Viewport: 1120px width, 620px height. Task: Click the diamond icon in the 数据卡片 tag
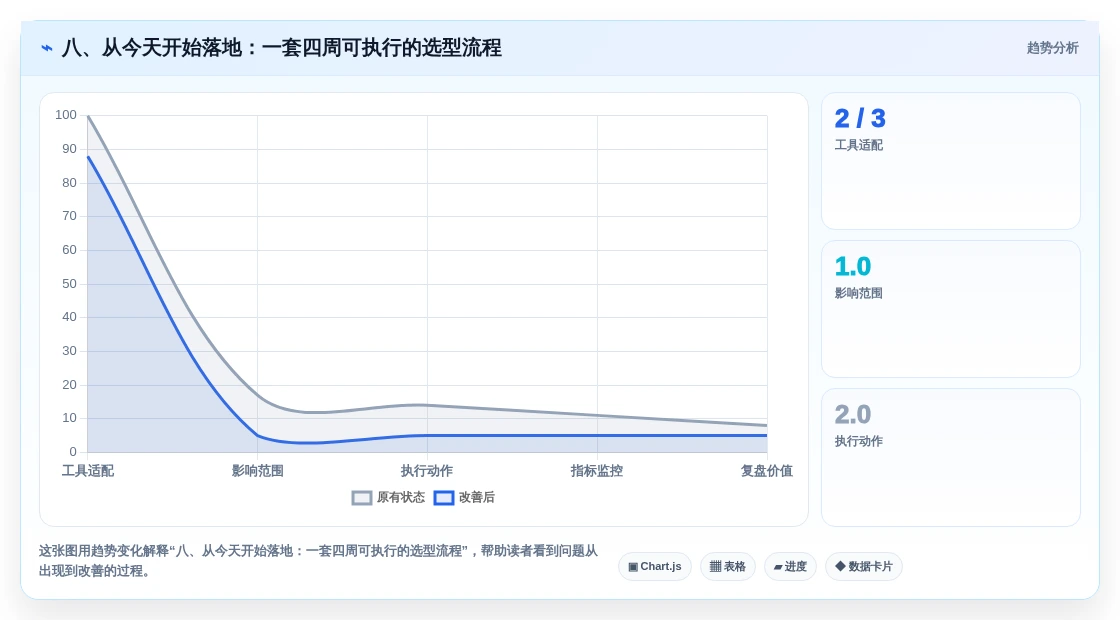click(x=840, y=566)
